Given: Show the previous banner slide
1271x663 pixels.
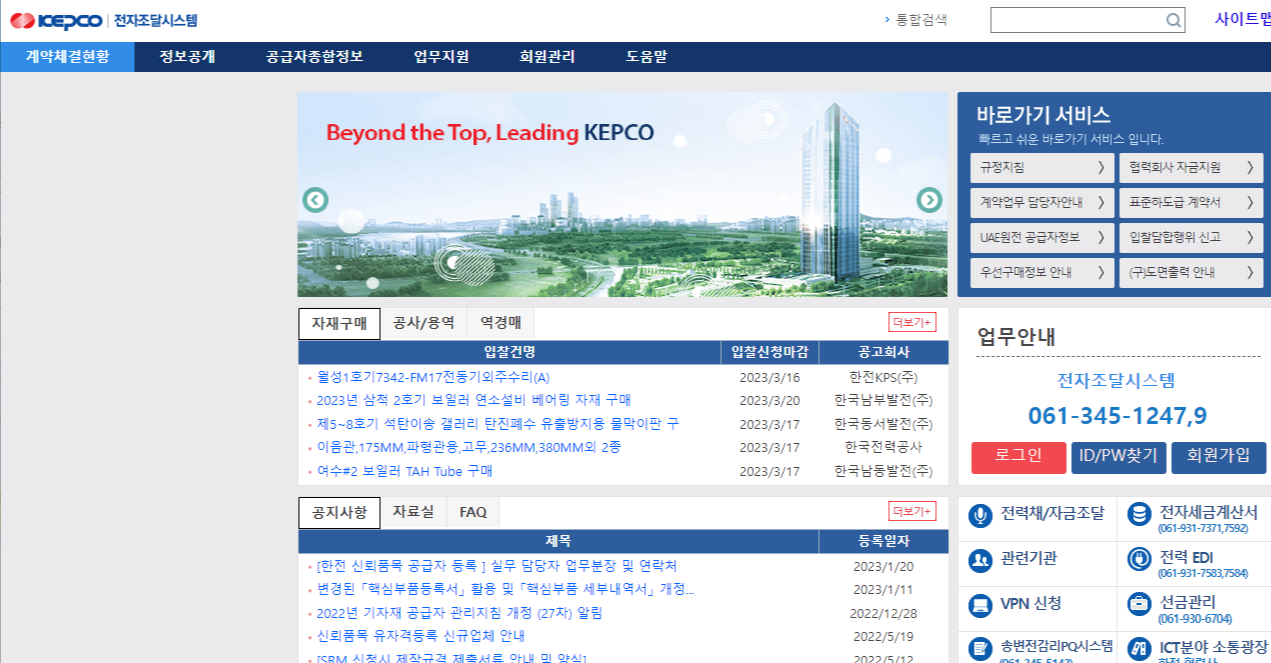Looking at the screenshot, I should point(316,200).
